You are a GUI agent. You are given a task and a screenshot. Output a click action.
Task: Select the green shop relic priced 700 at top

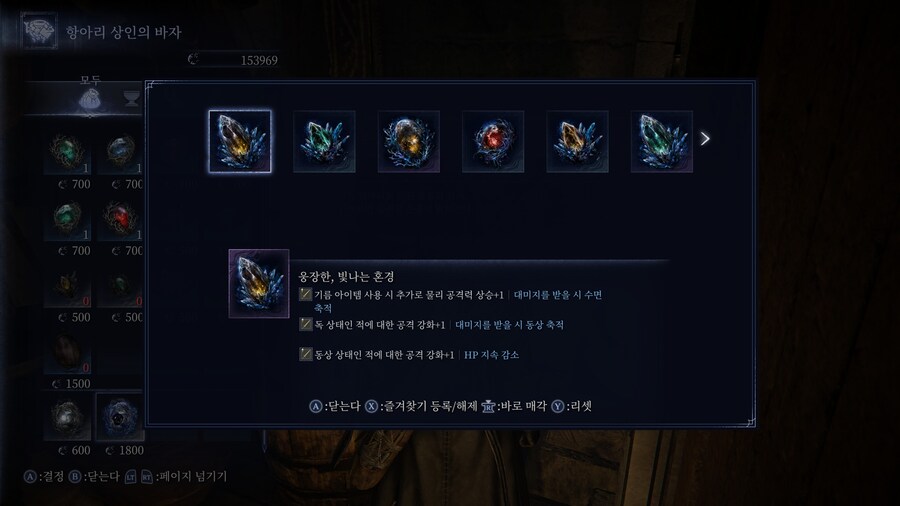[67, 152]
